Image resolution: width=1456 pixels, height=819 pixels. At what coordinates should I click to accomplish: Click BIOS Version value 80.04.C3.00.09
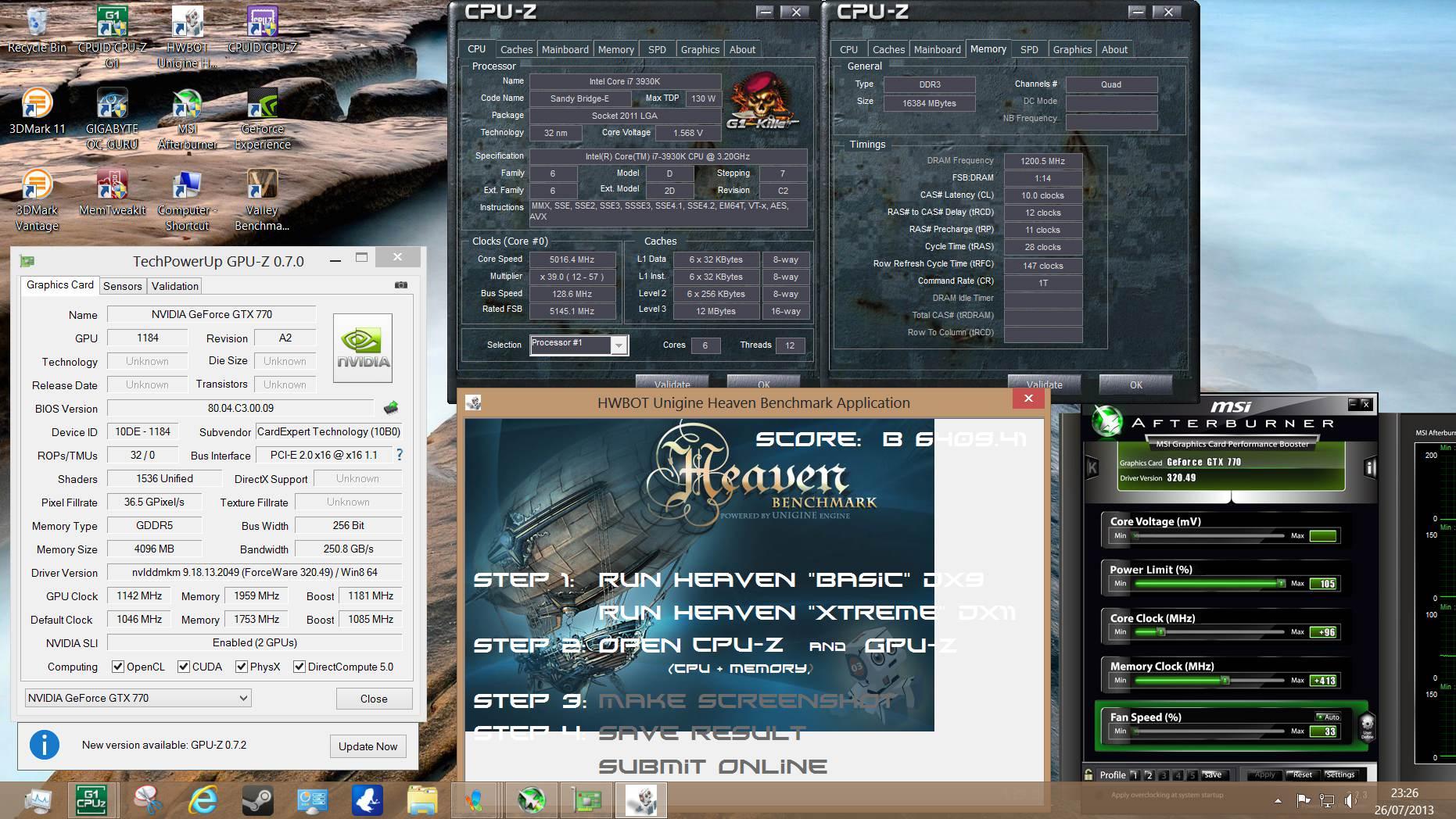click(x=241, y=408)
